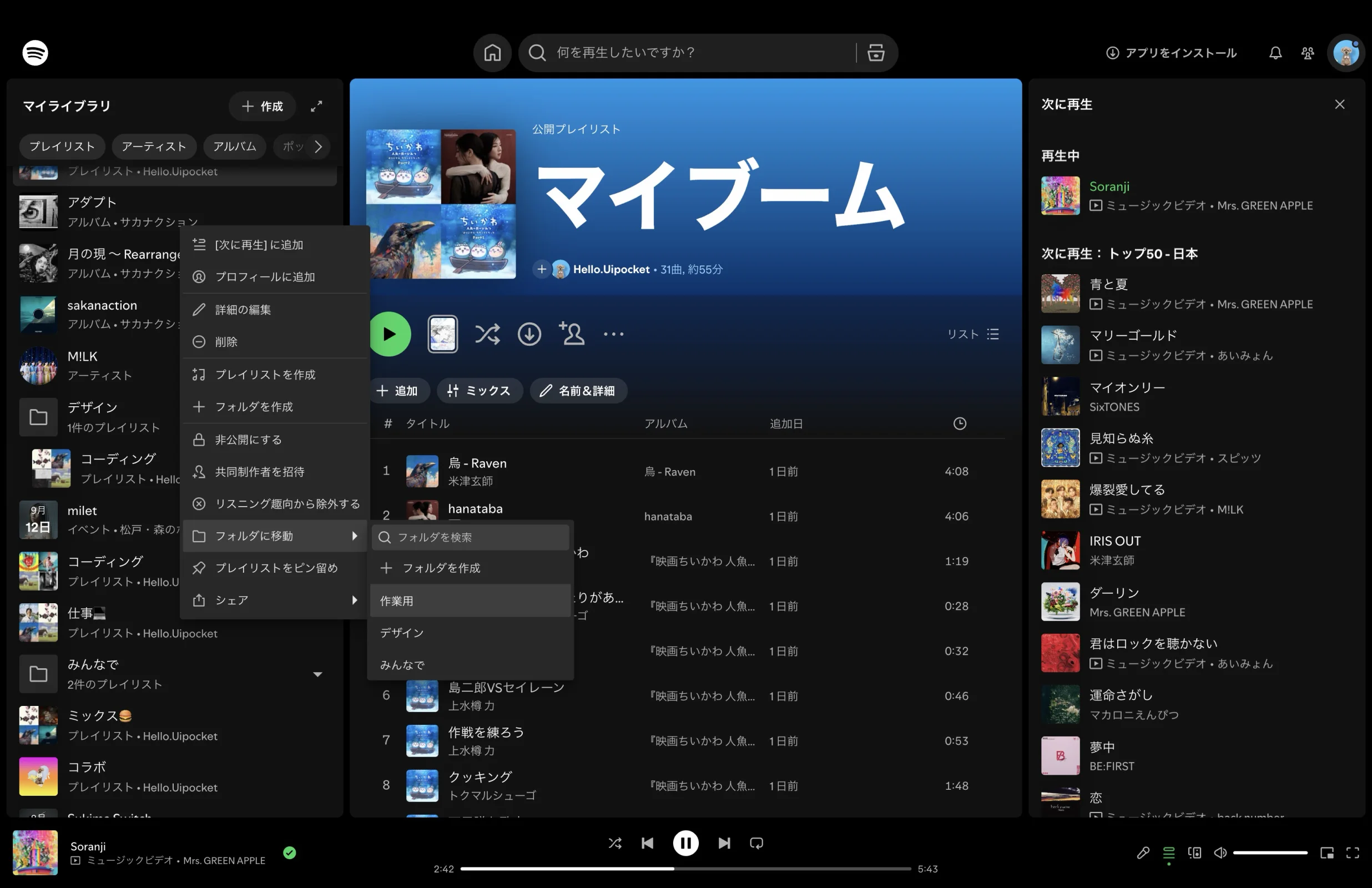Choose フォルダを作成 in the folder submenu
The height and width of the screenshot is (888, 1372).
470,568
